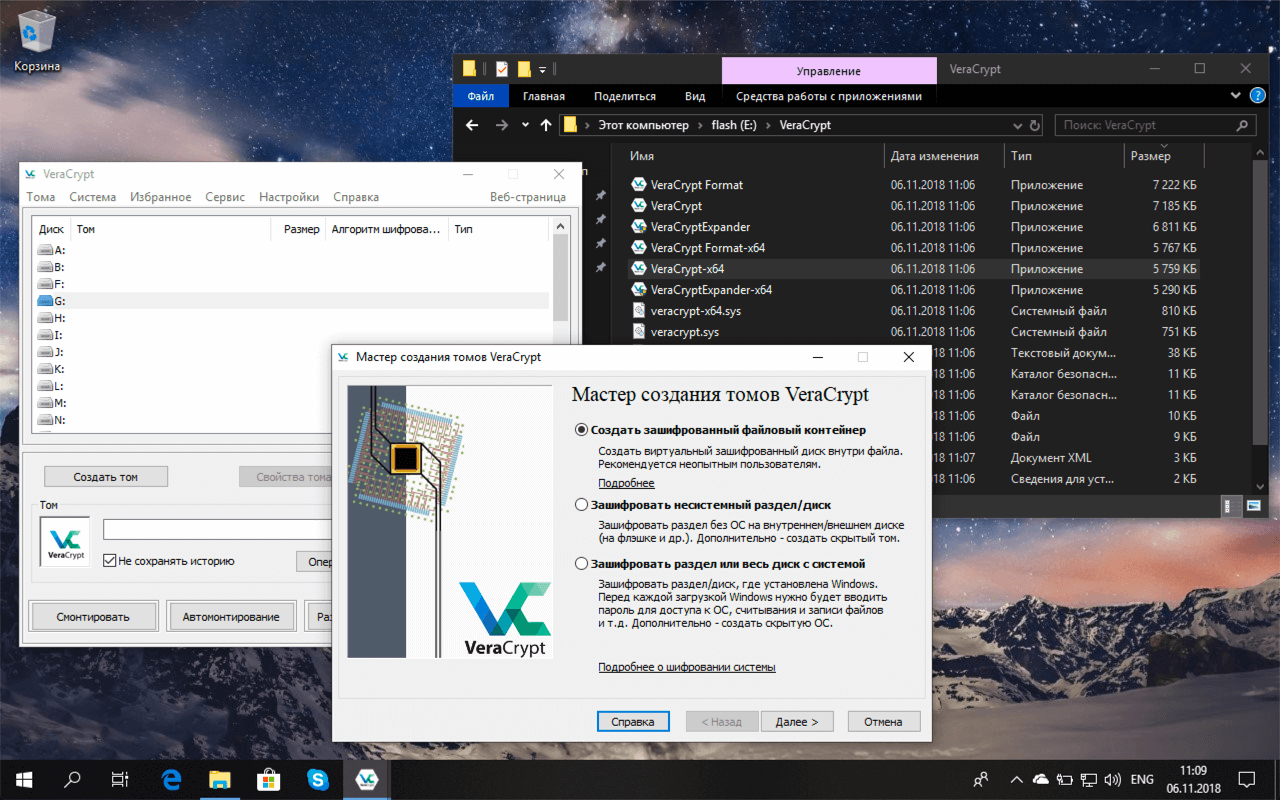The height and width of the screenshot is (800, 1280).
Task: Open 'Поделиться' ribbon tab
Action: [x=625, y=96]
